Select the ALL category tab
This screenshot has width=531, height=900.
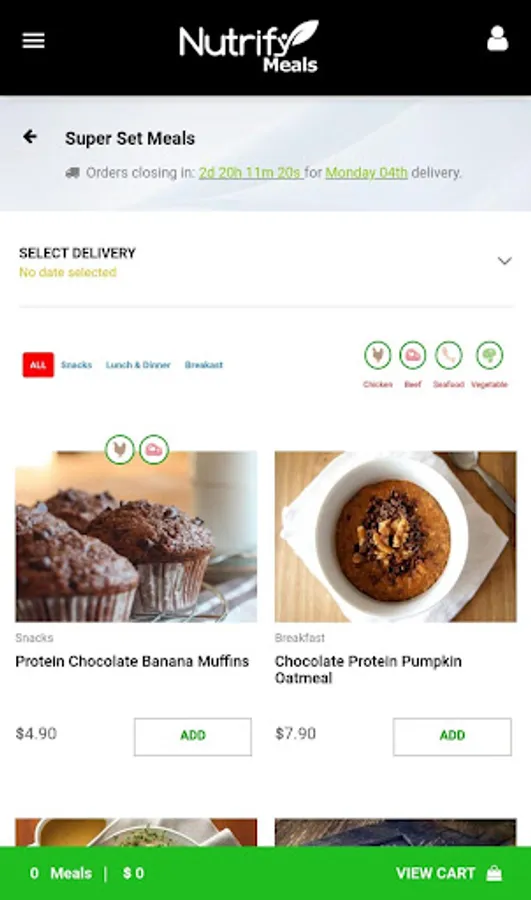coord(38,365)
